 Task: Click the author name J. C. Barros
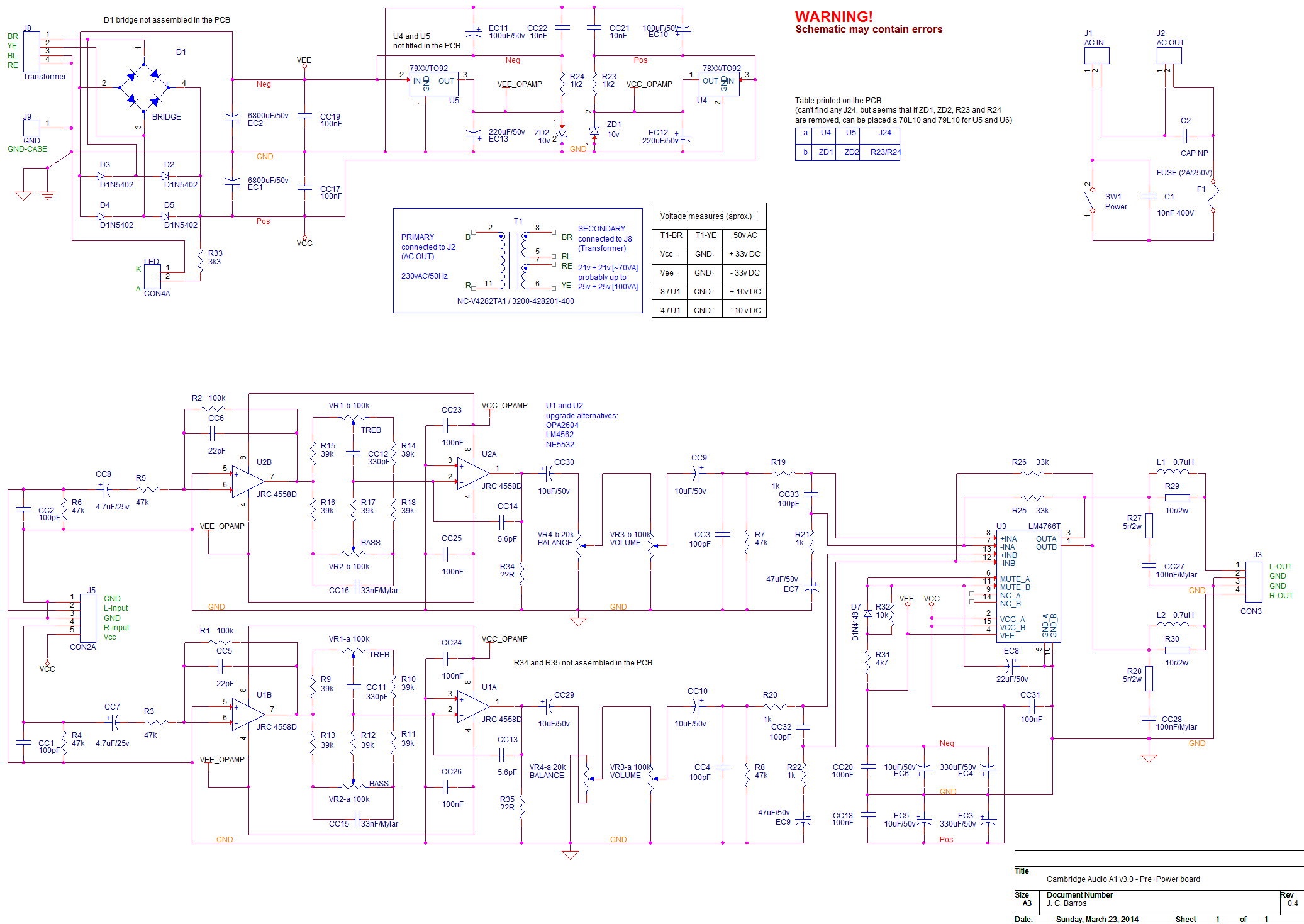tap(1066, 903)
